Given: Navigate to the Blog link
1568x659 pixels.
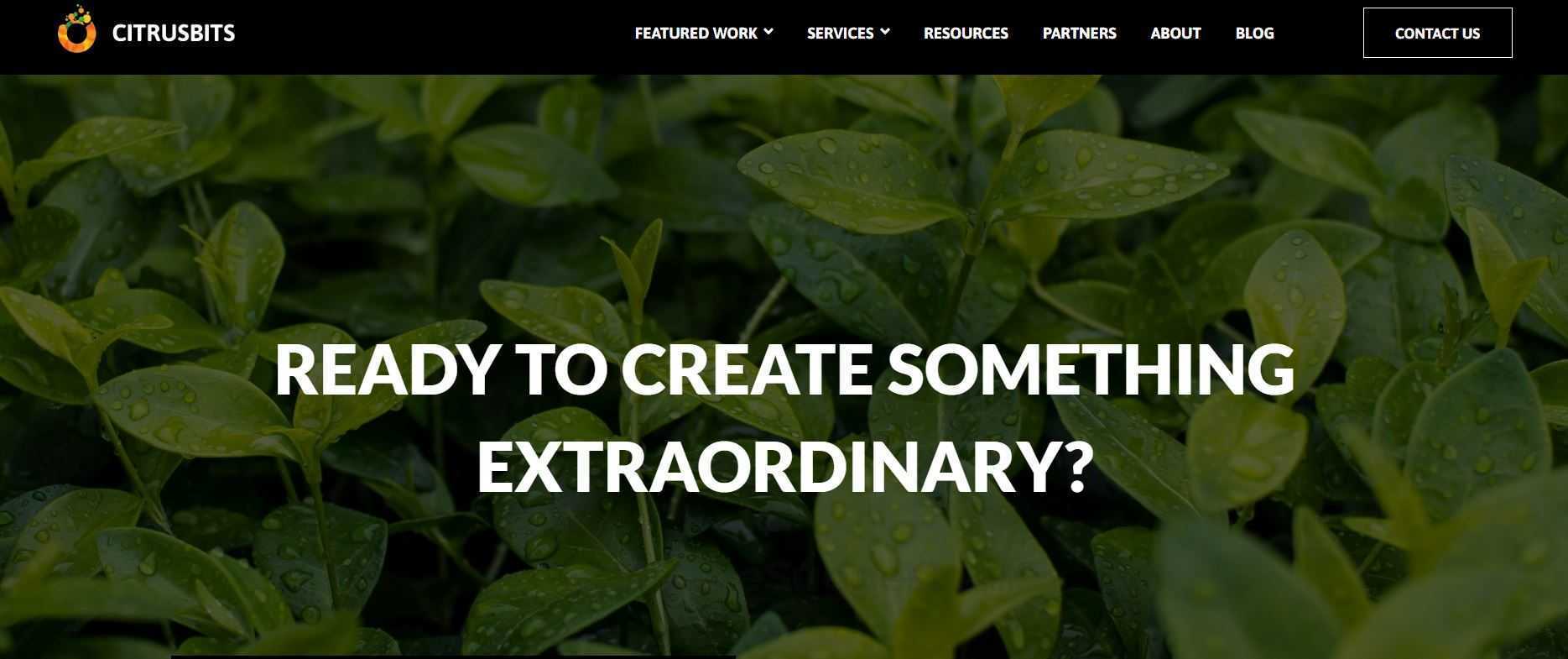Looking at the screenshot, I should [1254, 33].
